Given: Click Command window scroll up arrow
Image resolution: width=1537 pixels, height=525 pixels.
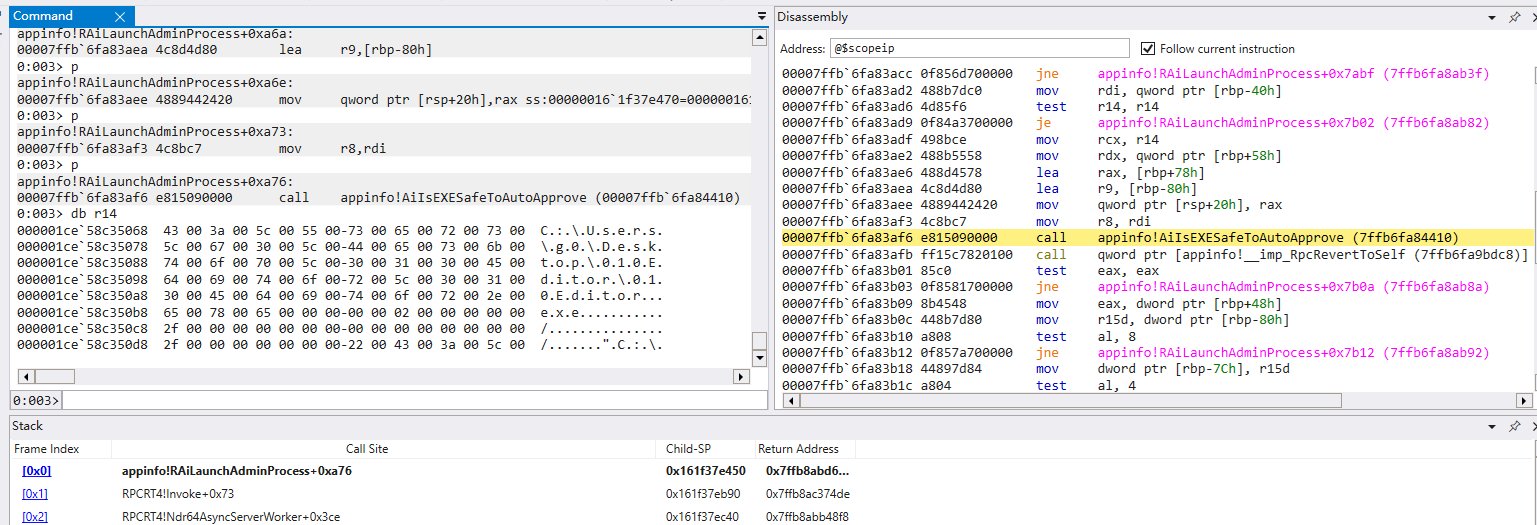Looking at the screenshot, I should coord(759,36).
